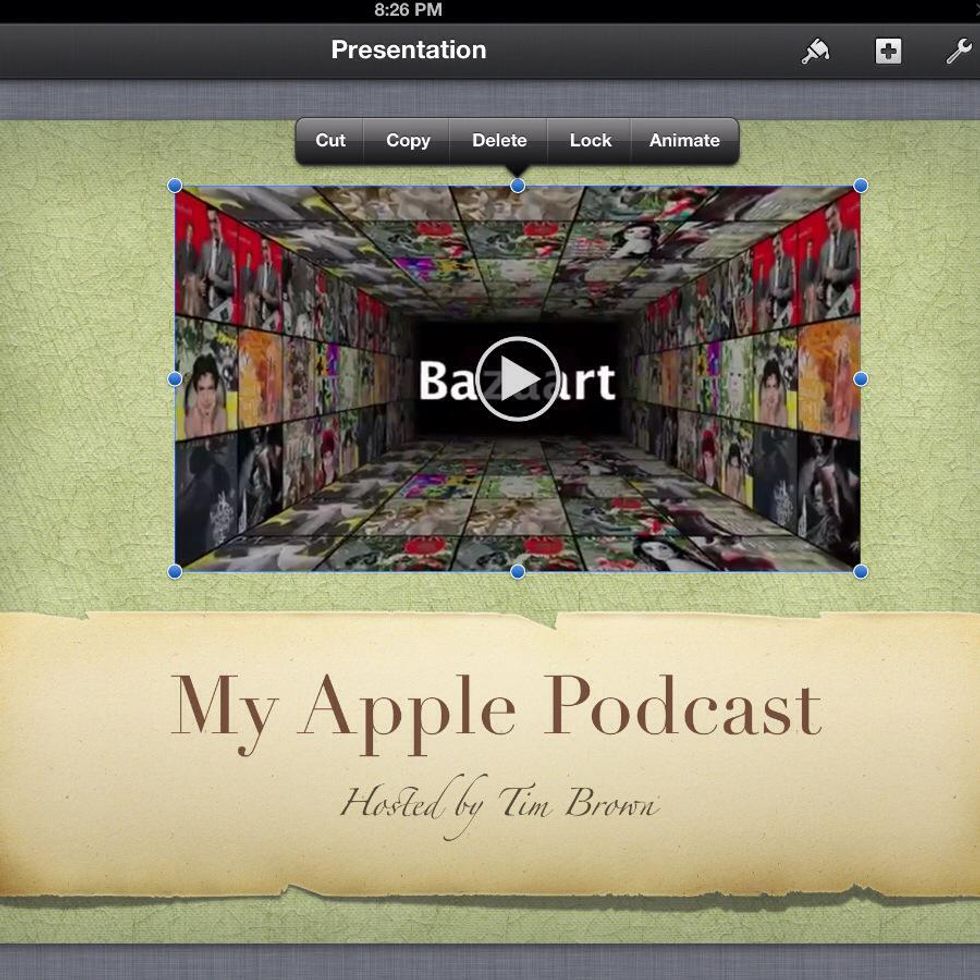Tap the Insert plus icon
The width and height of the screenshot is (980, 980).
(x=888, y=51)
